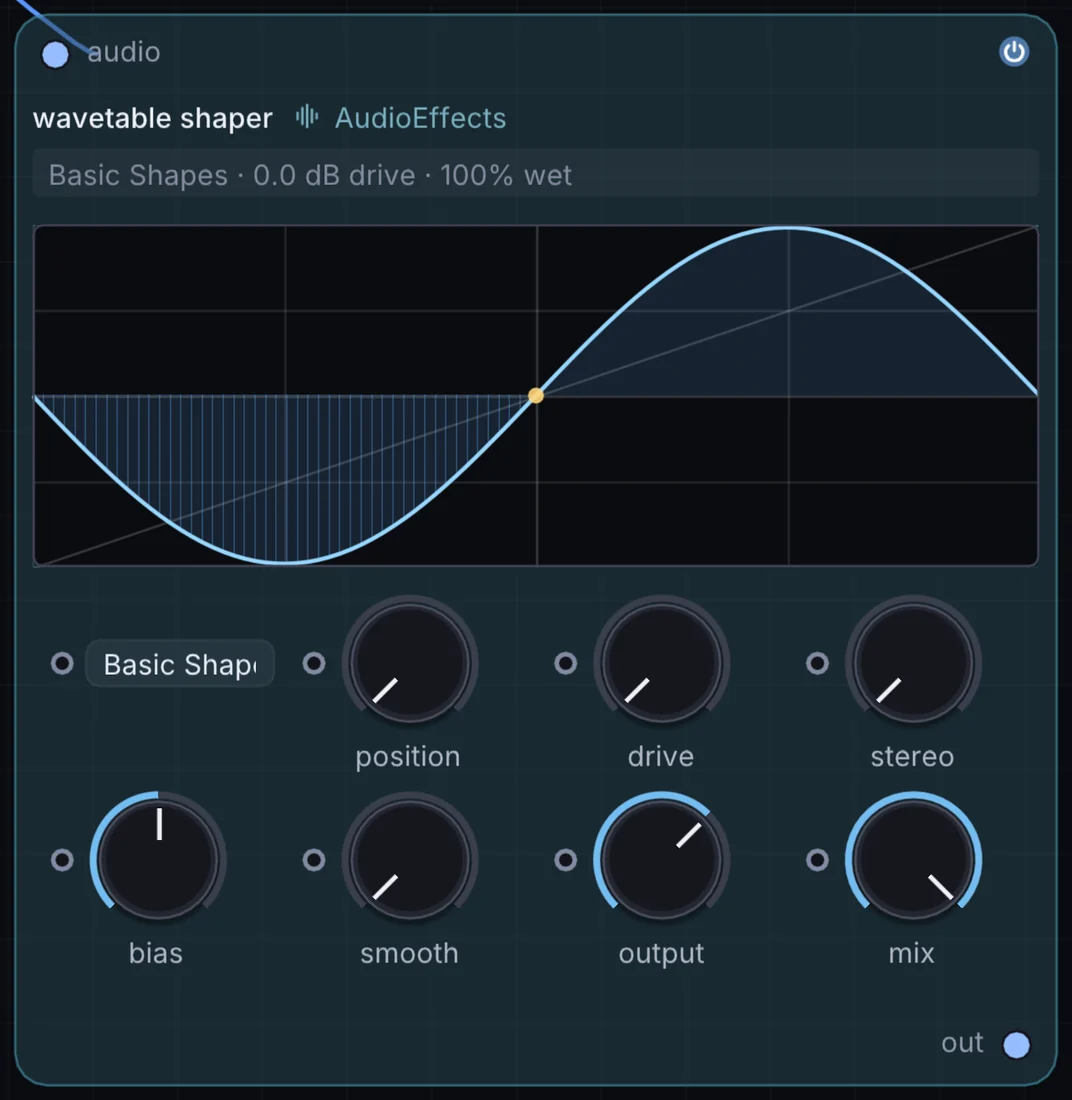The width and height of the screenshot is (1072, 1100).
Task: Click the Basic Shapes summary bar
Action: coord(535,174)
